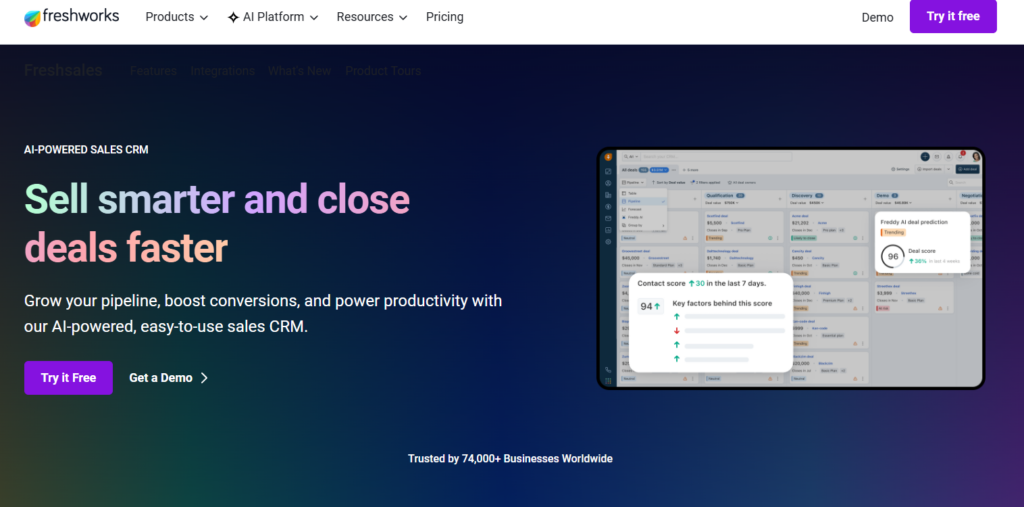Click the user avatar in product screenshot
The image size is (1024, 507).
click(x=976, y=157)
